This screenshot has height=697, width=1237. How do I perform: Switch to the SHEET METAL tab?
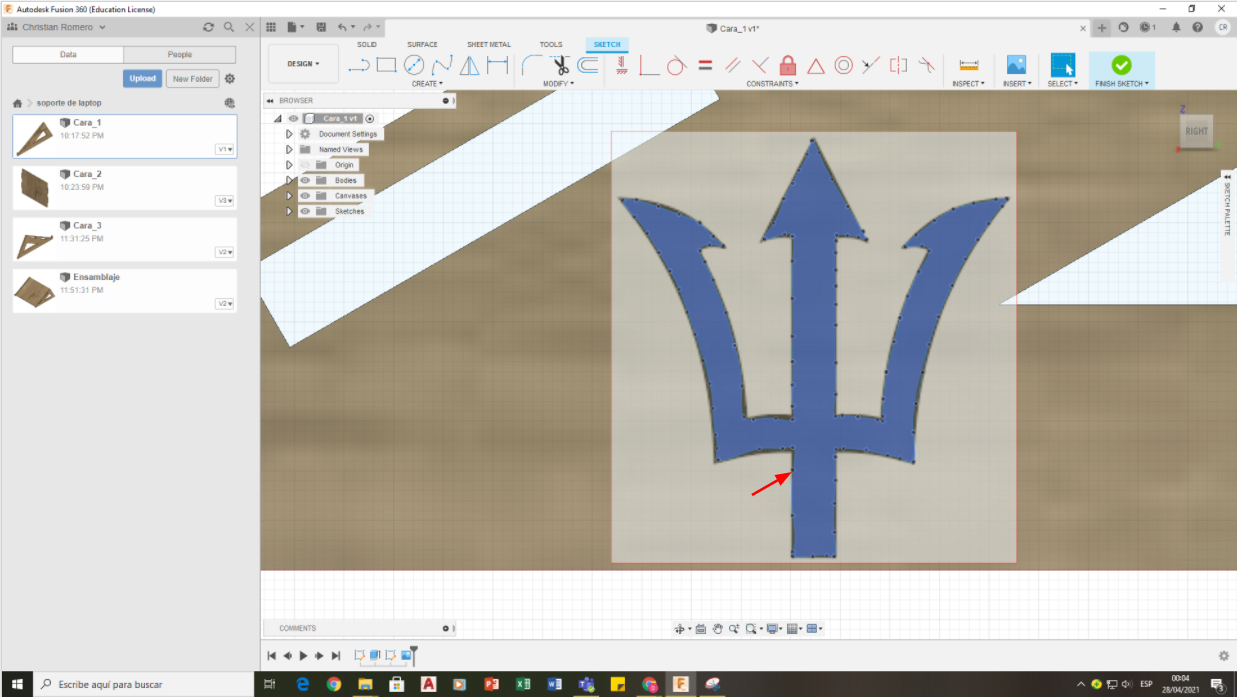click(x=489, y=44)
